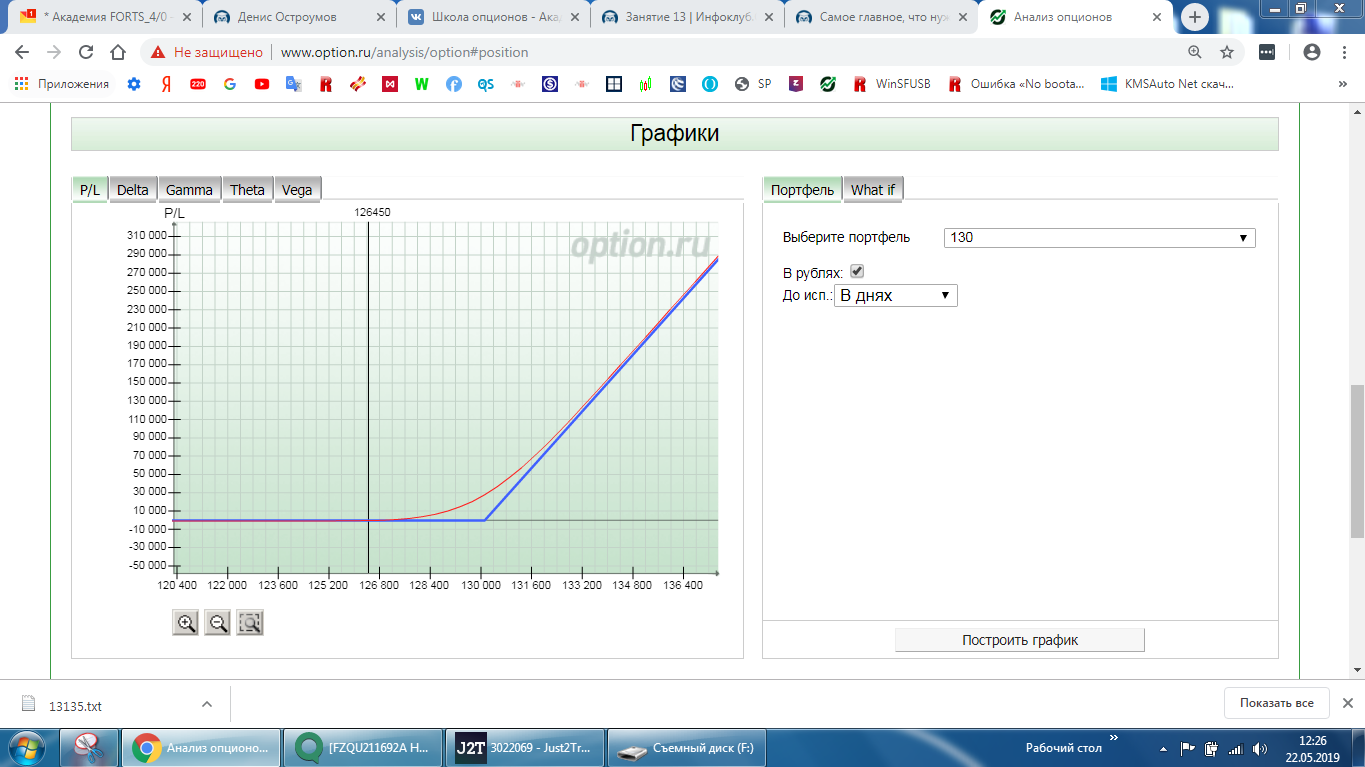The image size is (1365, 767).
Task: Switch to the What if tab
Action: 873,189
